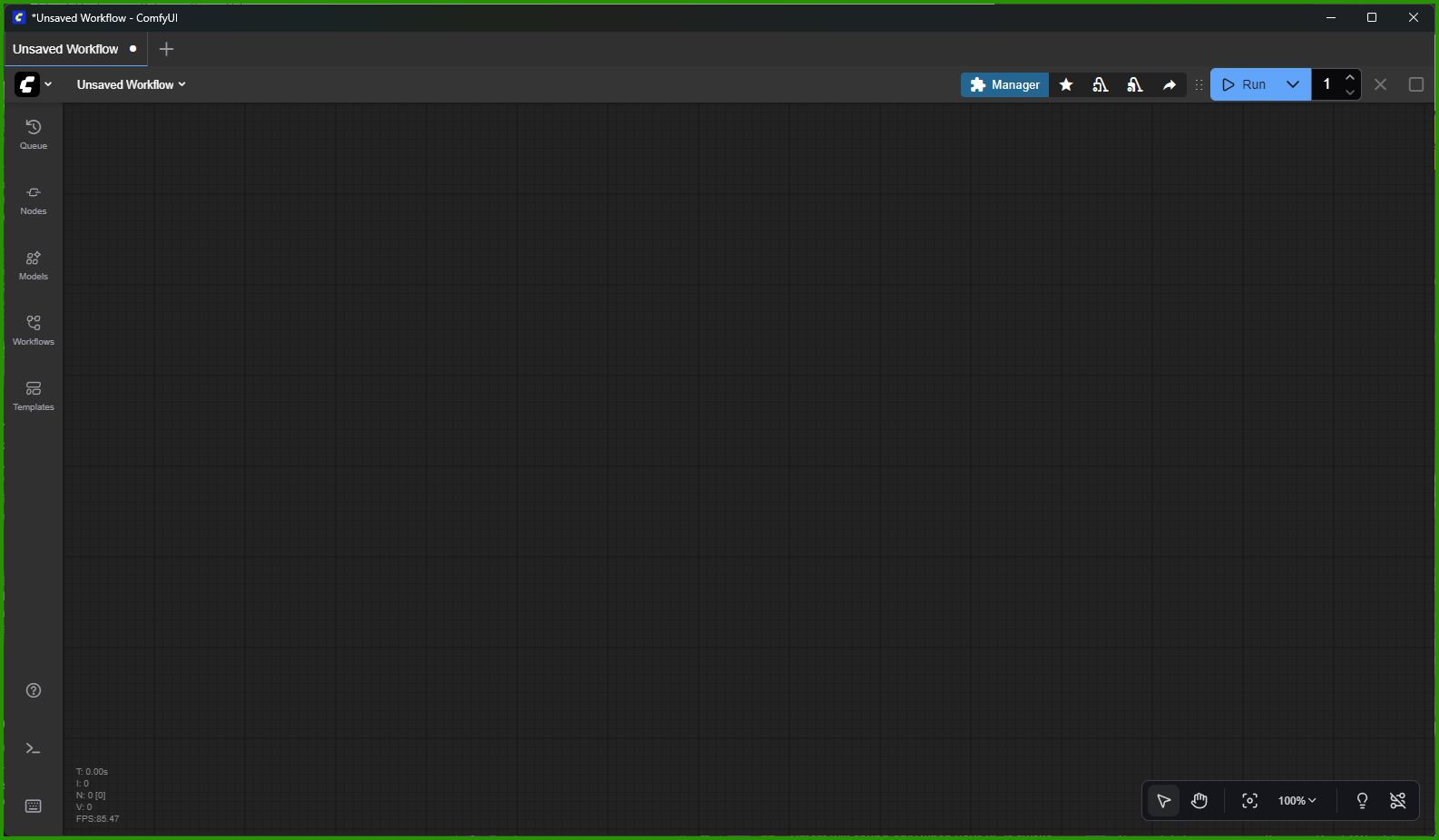
Task: Activate the Select mode arrow tool
Action: (1163, 801)
